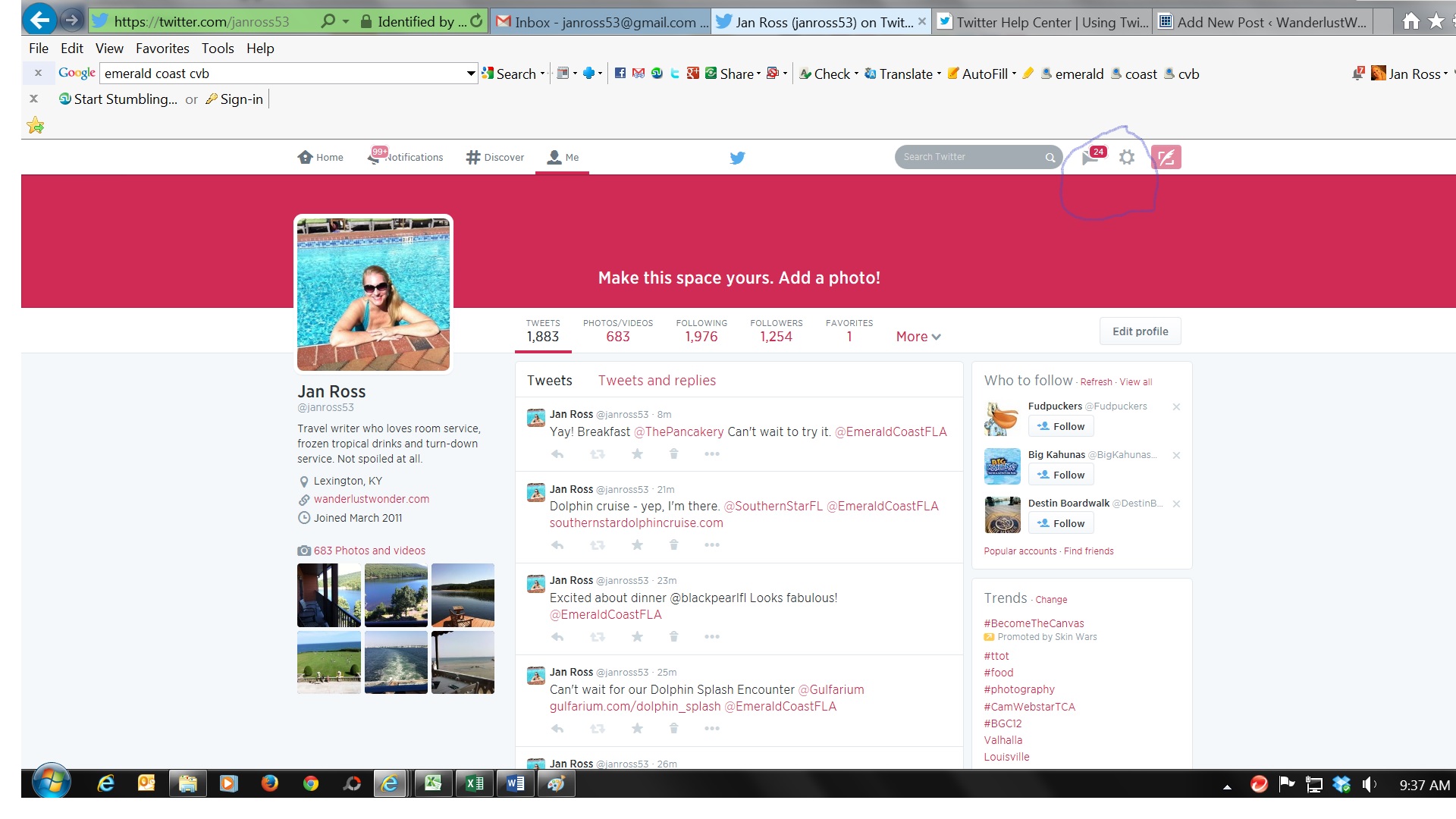Delete the ThePancakery breakfast tweet
Image resolution: width=1456 pixels, height=819 pixels.
673,453
